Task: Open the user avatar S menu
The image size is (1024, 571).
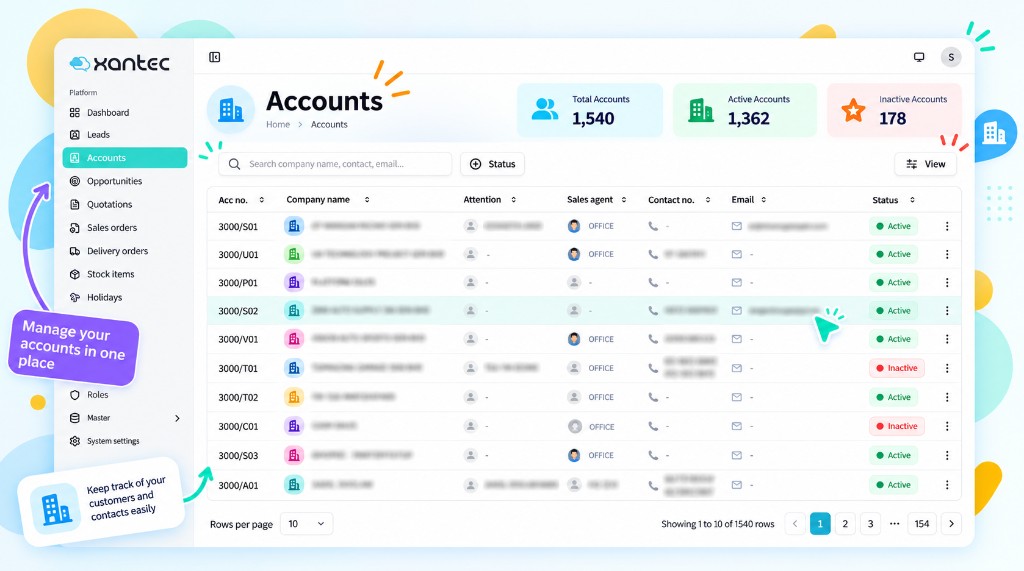Action: (x=951, y=57)
